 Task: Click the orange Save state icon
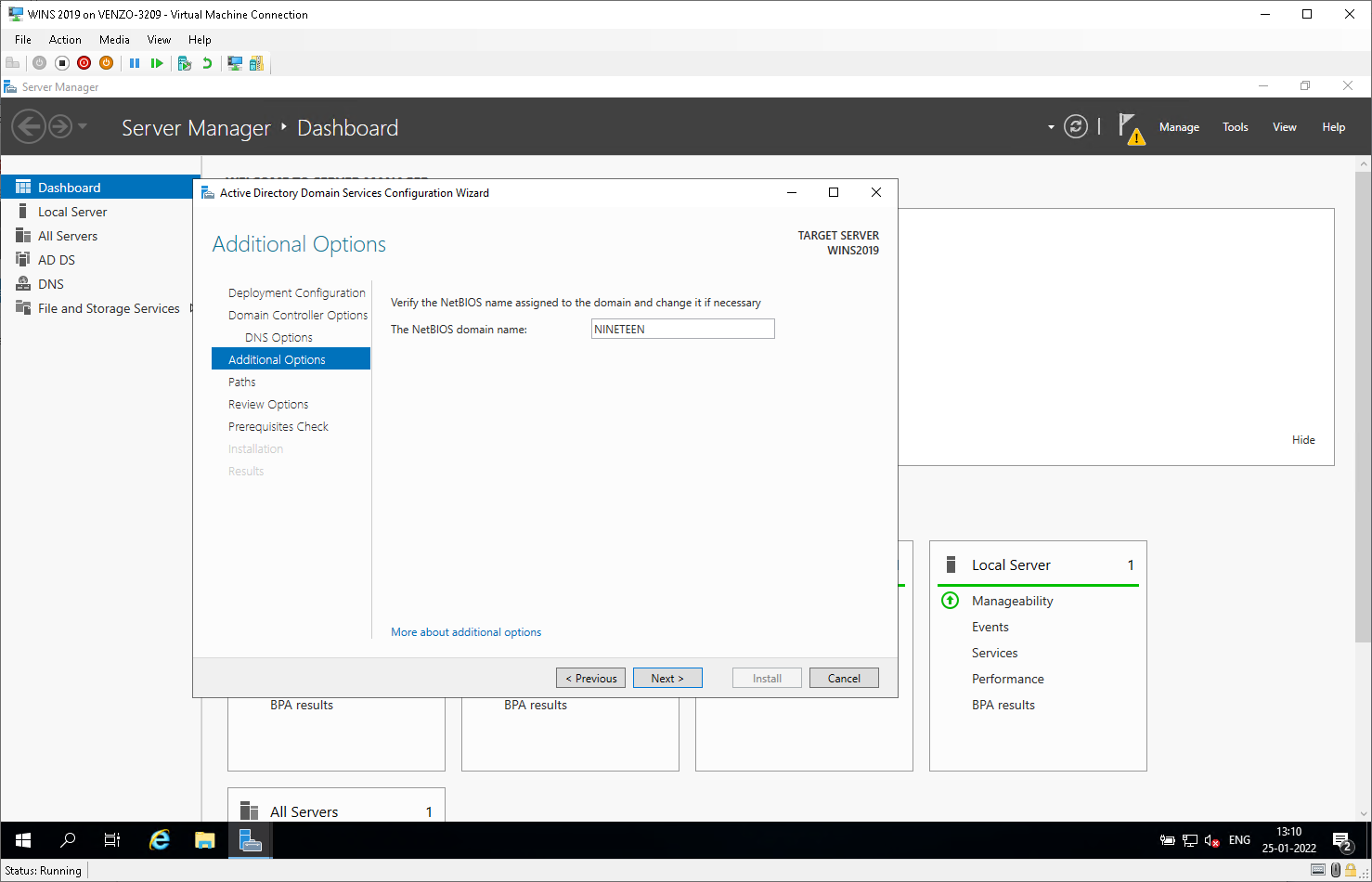(107, 63)
